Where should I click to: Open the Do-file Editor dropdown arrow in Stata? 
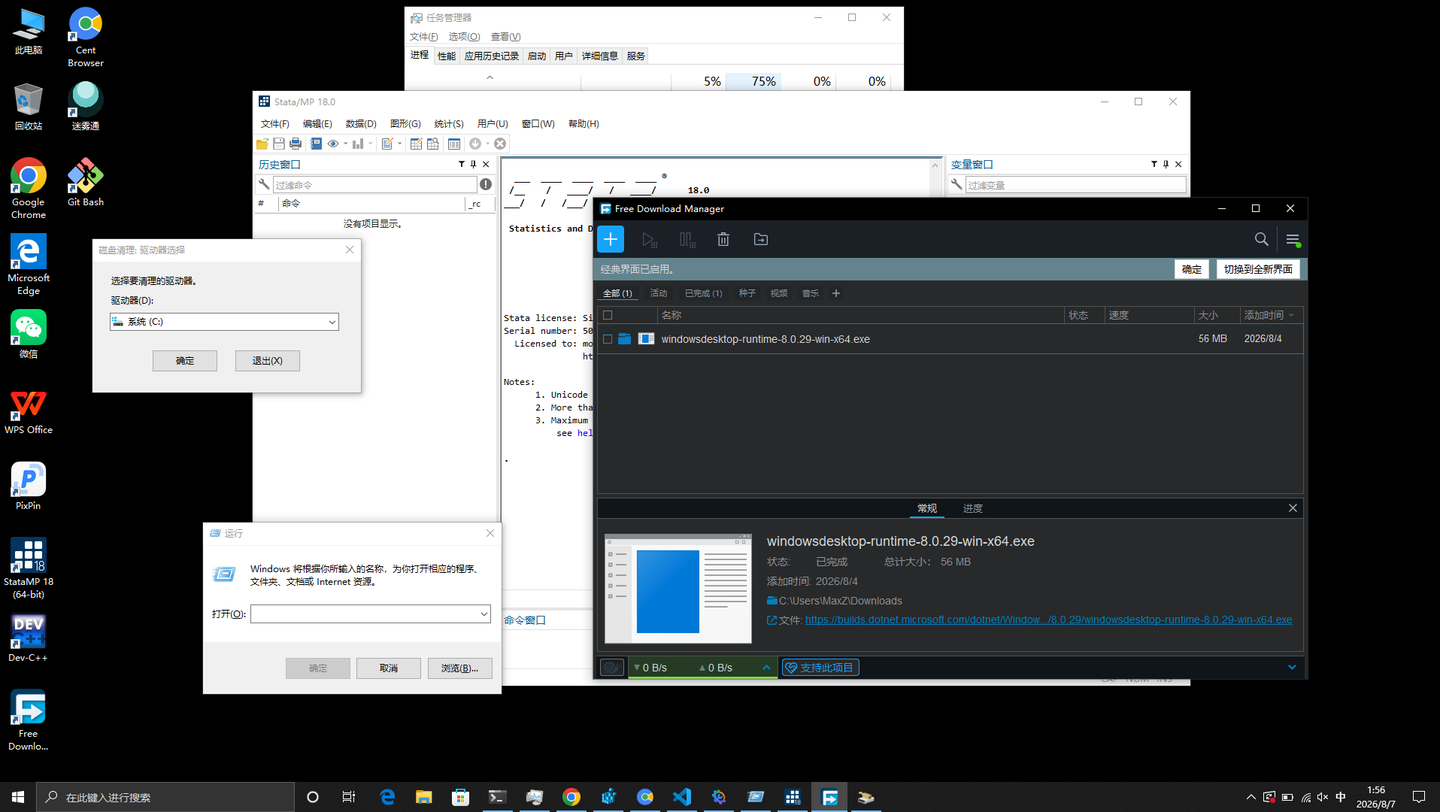coord(399,144)
